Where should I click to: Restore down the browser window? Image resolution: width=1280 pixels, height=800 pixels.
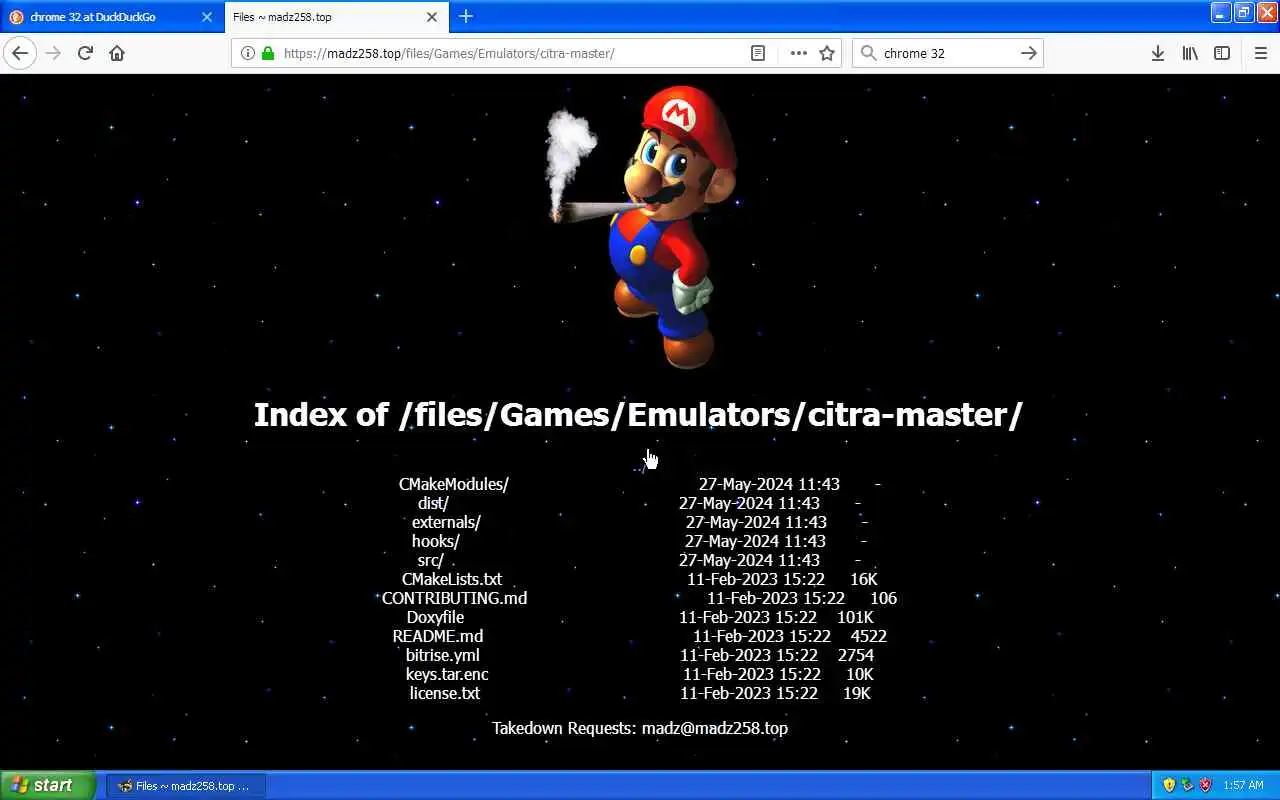[x=1243, y=13]
